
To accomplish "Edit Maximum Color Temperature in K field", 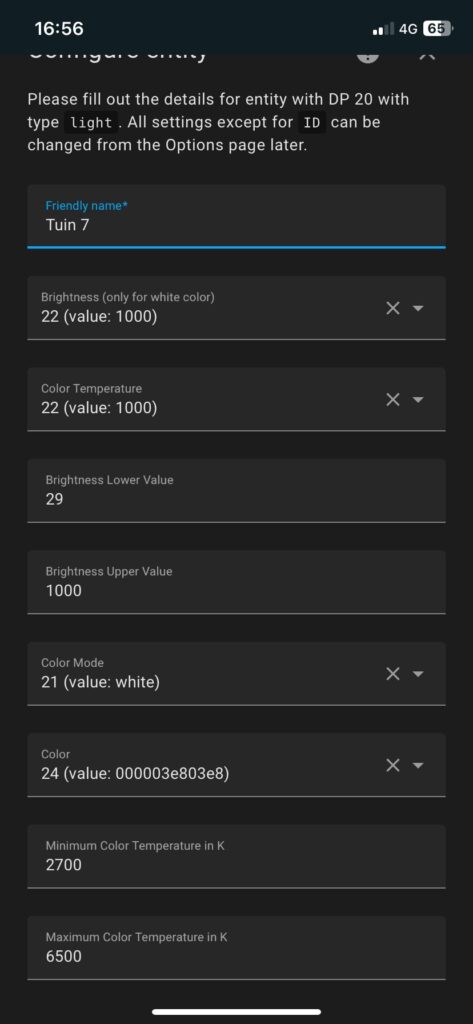I will pyautogui.click(x=236, y=948).
